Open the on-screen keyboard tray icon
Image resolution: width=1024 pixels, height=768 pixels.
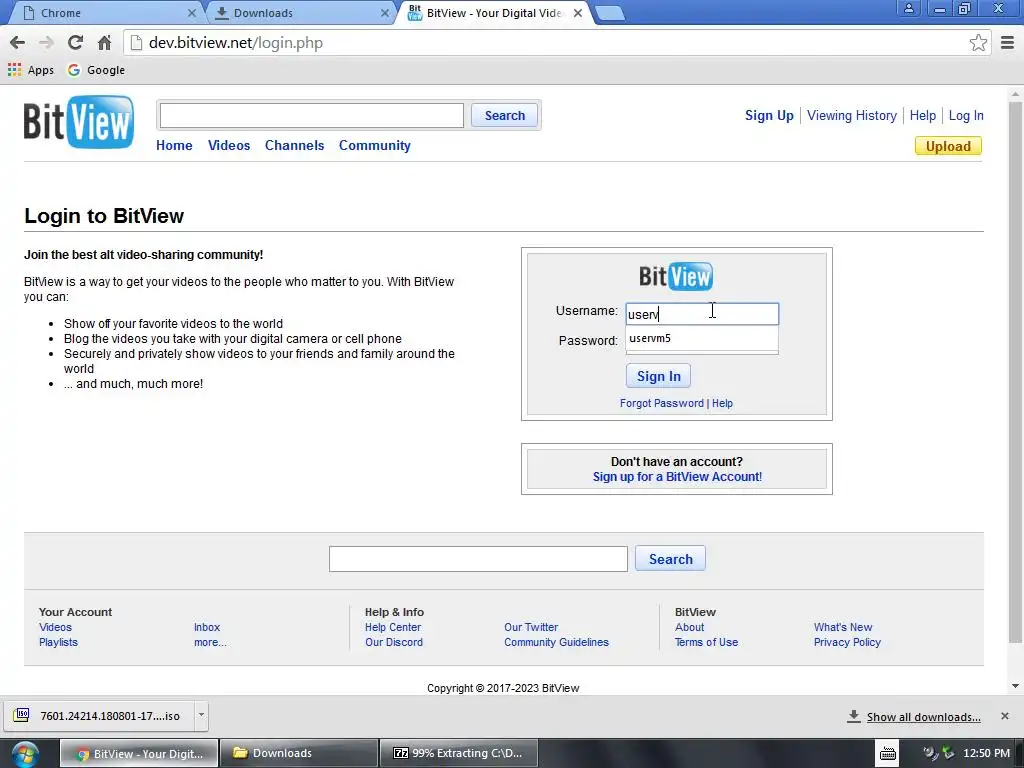(x=888, y=753)
